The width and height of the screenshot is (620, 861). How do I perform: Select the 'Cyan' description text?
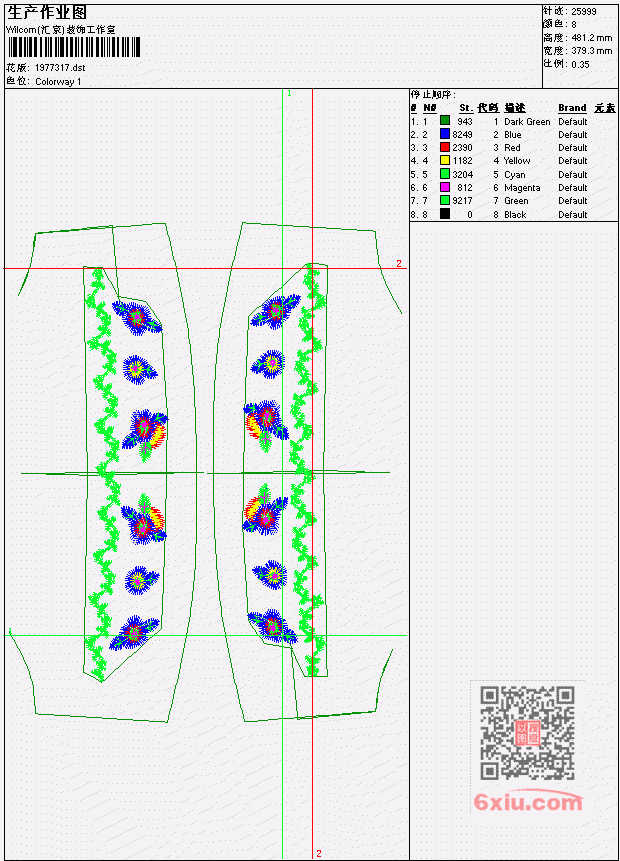(x=515, y=175)
